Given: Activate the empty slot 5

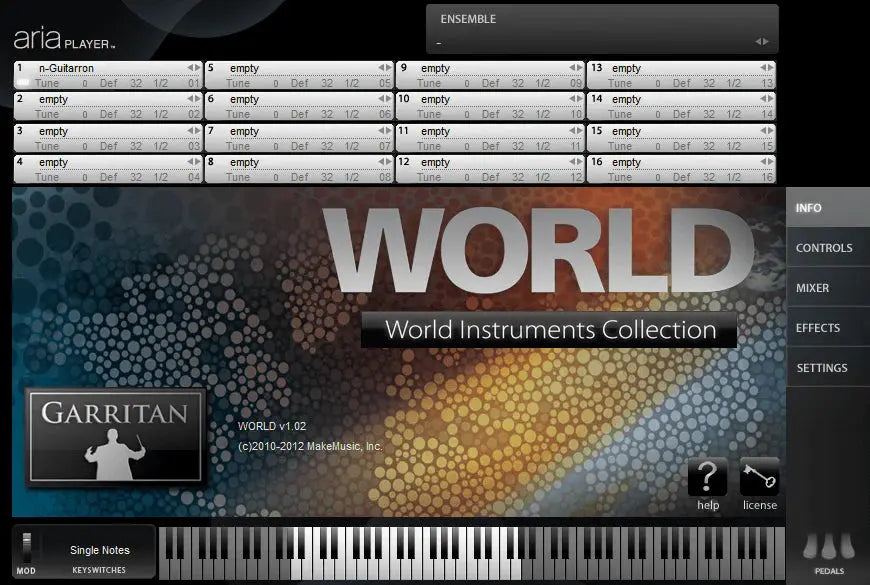Looking at the screenshot, I should click(x=280, y=67).
